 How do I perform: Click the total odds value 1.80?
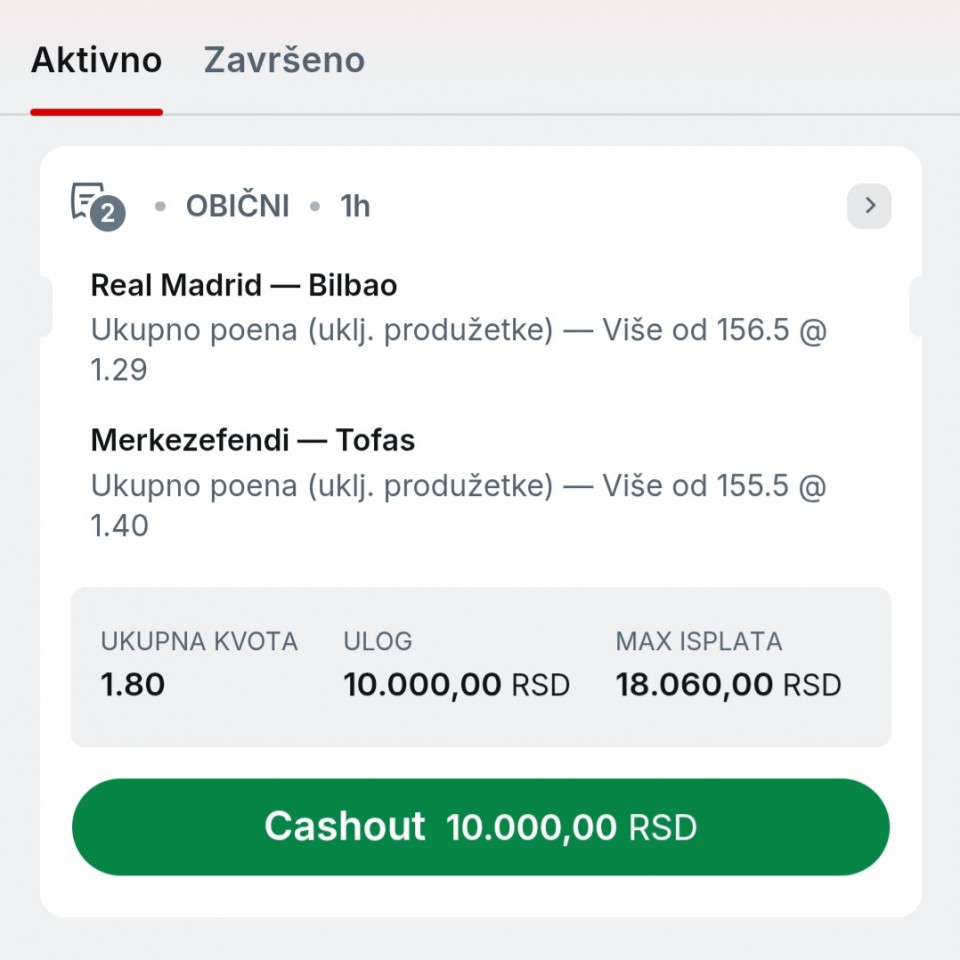coord(133,685)
